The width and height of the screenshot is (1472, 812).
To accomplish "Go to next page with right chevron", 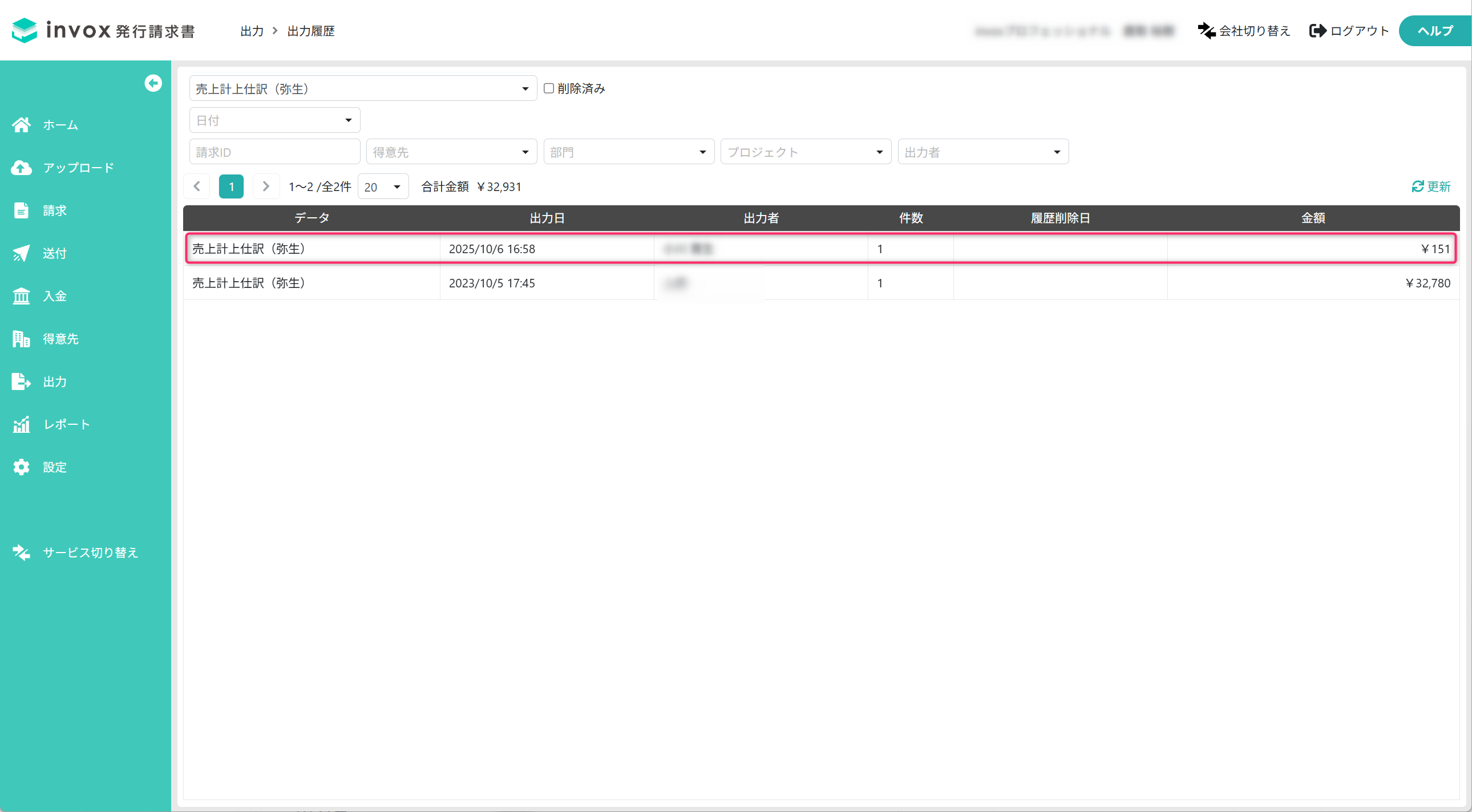I will [266, 186].
